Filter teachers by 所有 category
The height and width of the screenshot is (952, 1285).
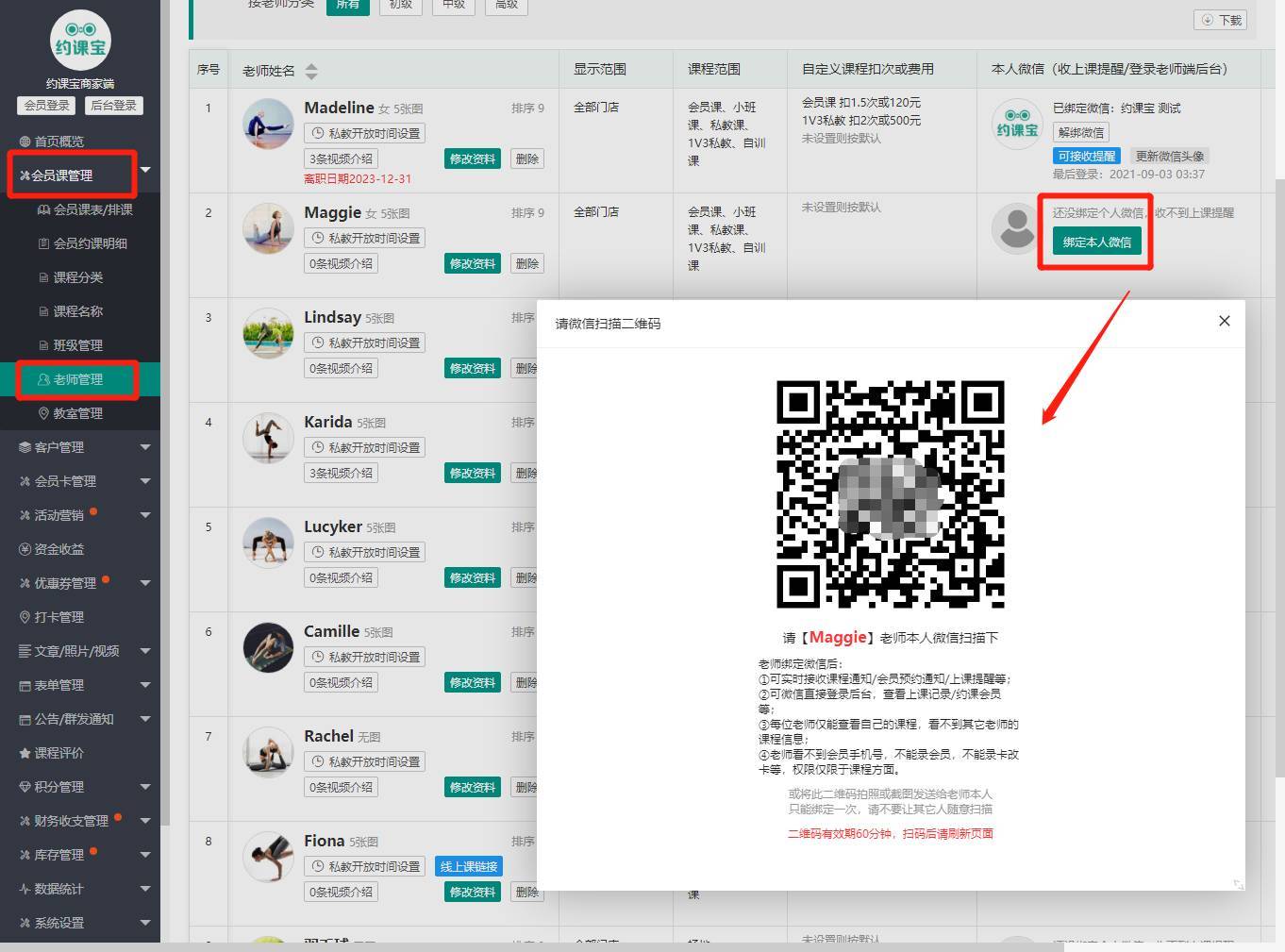coord(347,5)
